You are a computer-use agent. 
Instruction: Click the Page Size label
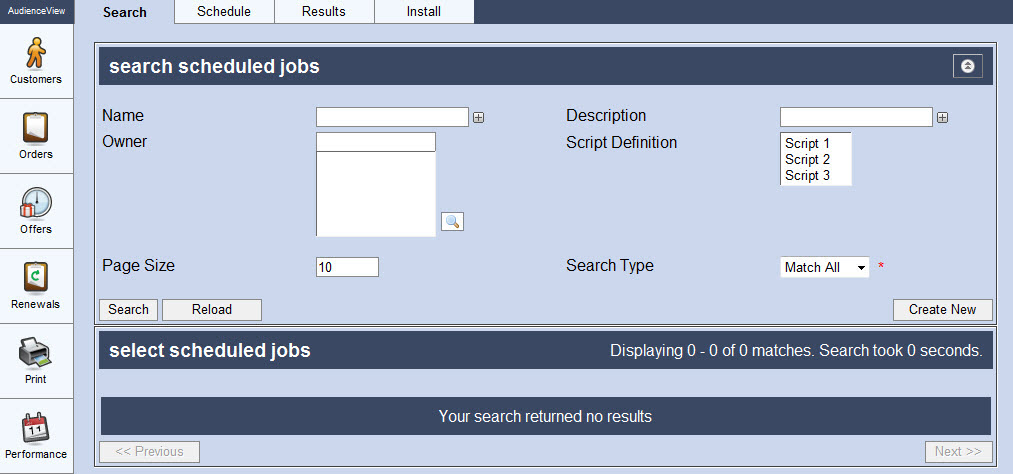138,265
